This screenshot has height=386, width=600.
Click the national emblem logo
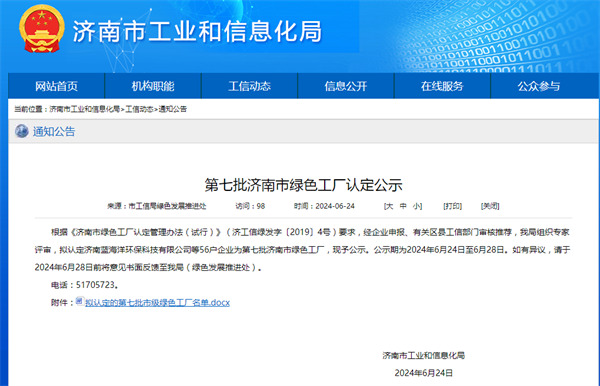click(x=42, y=29)
